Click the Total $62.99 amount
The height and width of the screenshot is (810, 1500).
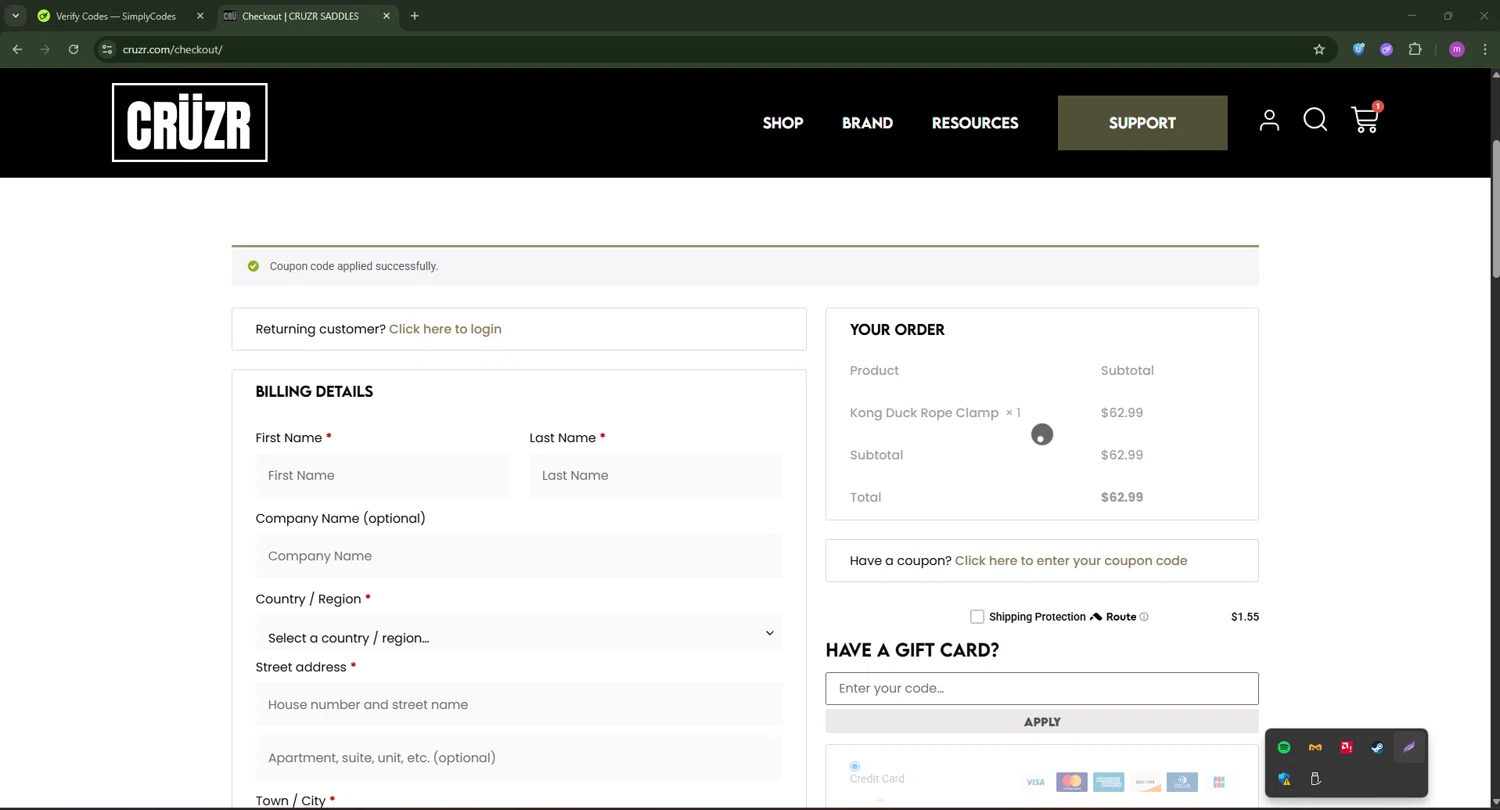coord(1122,497)
